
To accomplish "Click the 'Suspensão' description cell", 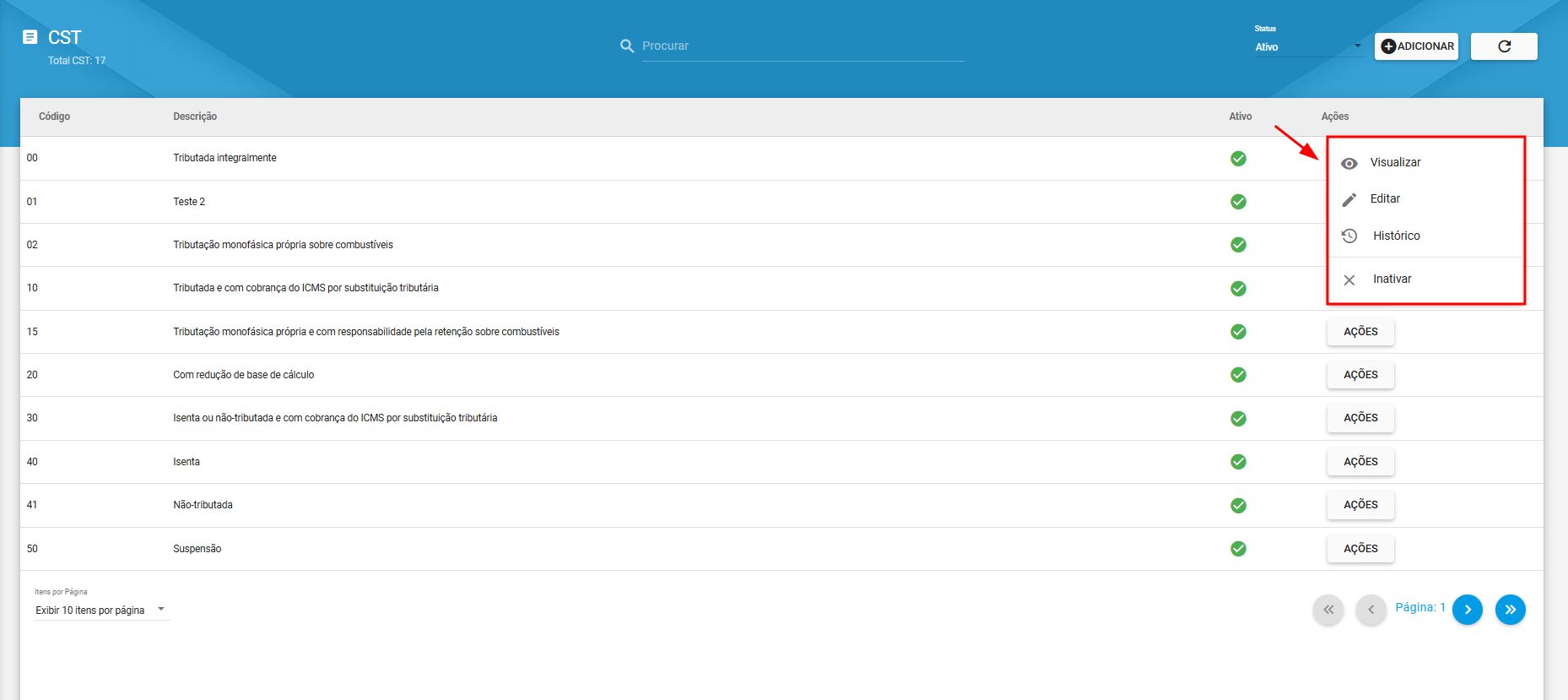I will coord(197,549).
